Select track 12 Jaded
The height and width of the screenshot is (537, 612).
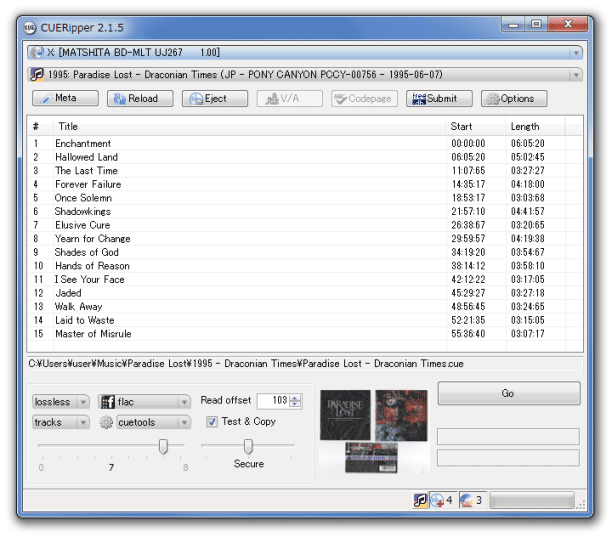304,293
